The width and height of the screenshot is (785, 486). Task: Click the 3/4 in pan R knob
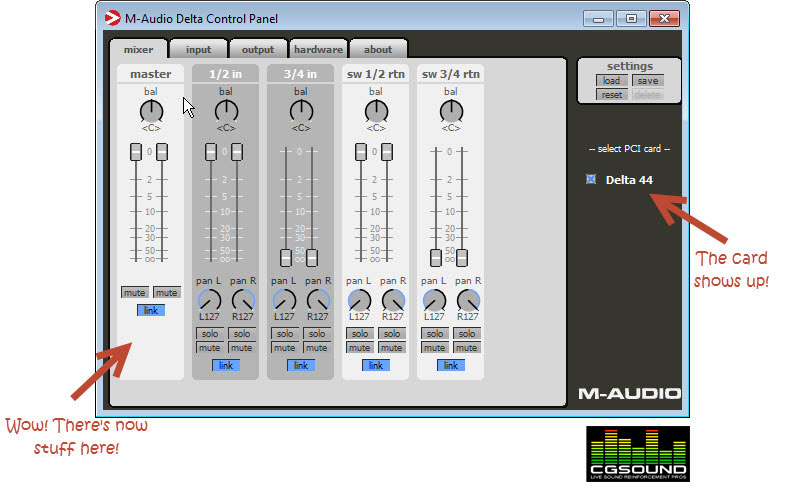[318, 300]
